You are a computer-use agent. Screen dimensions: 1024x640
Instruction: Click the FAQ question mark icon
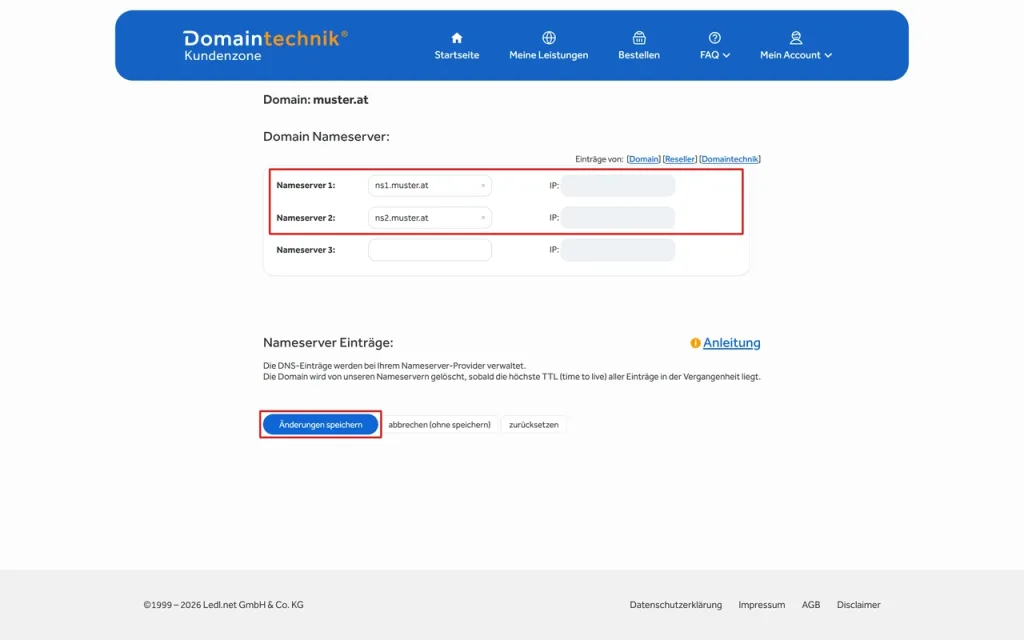point(714,38)
